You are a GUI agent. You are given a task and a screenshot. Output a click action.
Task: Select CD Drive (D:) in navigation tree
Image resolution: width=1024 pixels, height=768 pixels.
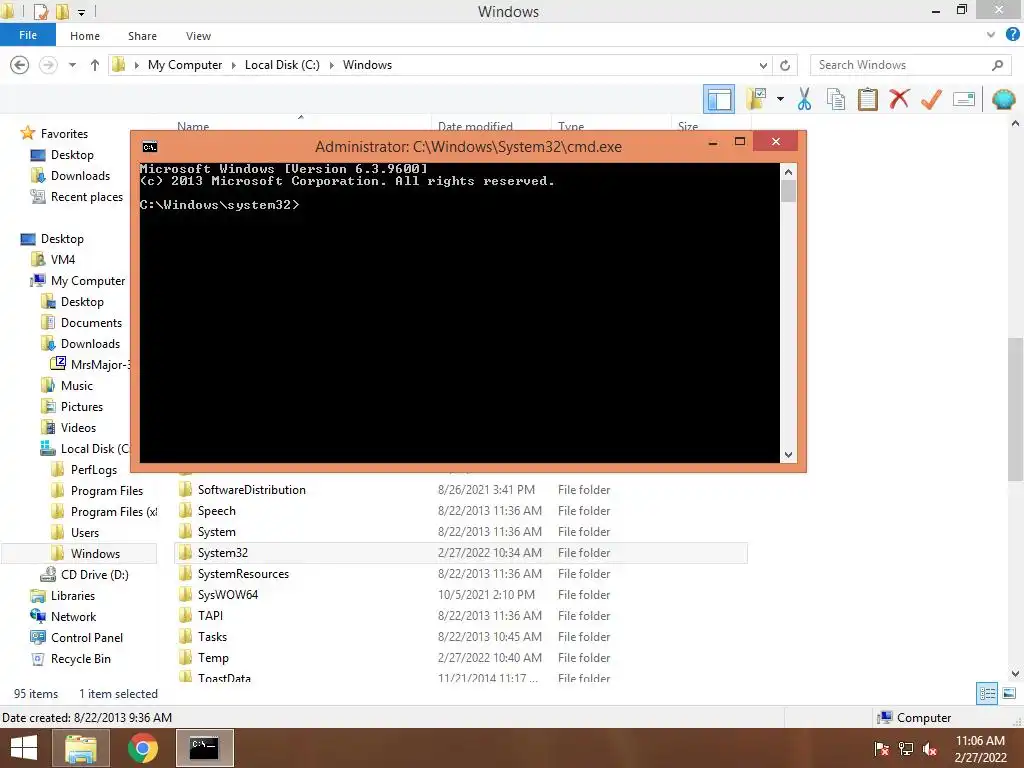(94, 574)
